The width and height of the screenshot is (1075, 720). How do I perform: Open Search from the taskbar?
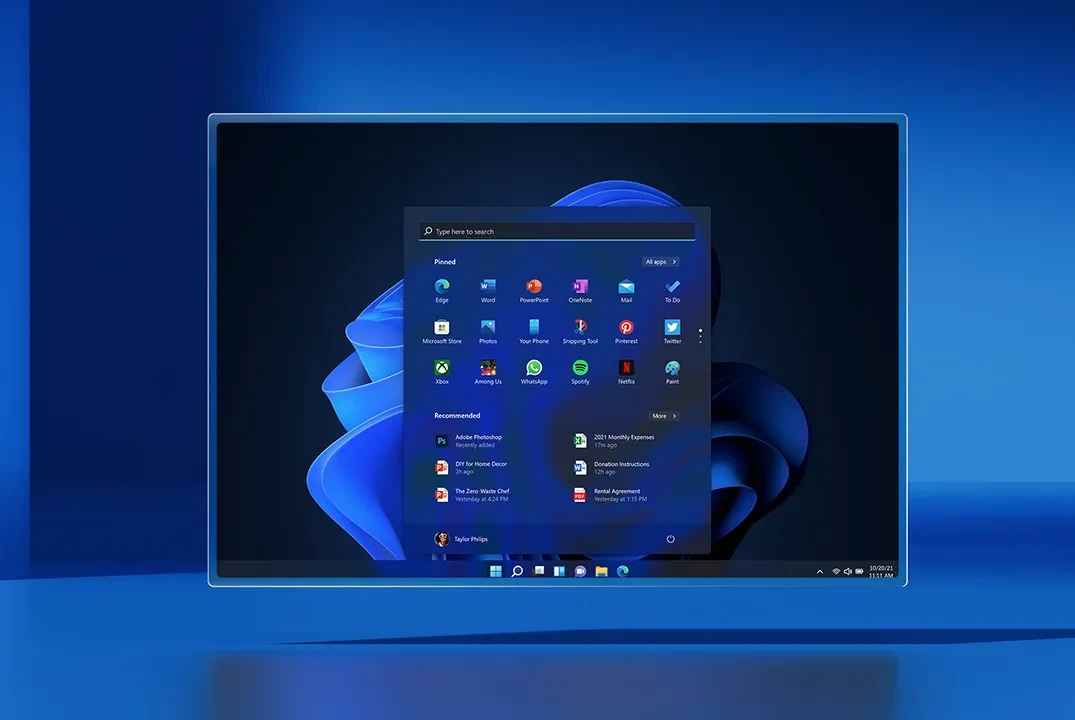click(518, 571)
